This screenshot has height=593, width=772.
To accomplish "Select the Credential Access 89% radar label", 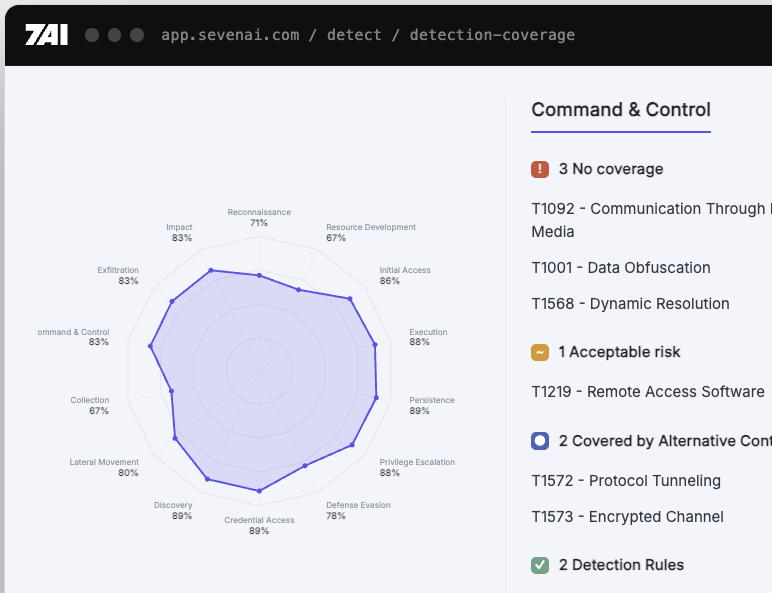I will pyautogui.click(x=259, y=525).
